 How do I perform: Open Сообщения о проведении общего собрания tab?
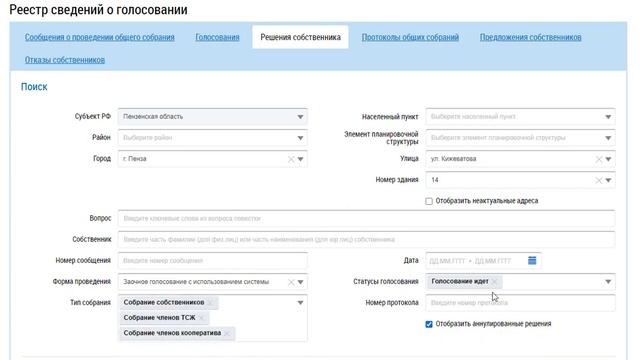[x=100, y=37]
